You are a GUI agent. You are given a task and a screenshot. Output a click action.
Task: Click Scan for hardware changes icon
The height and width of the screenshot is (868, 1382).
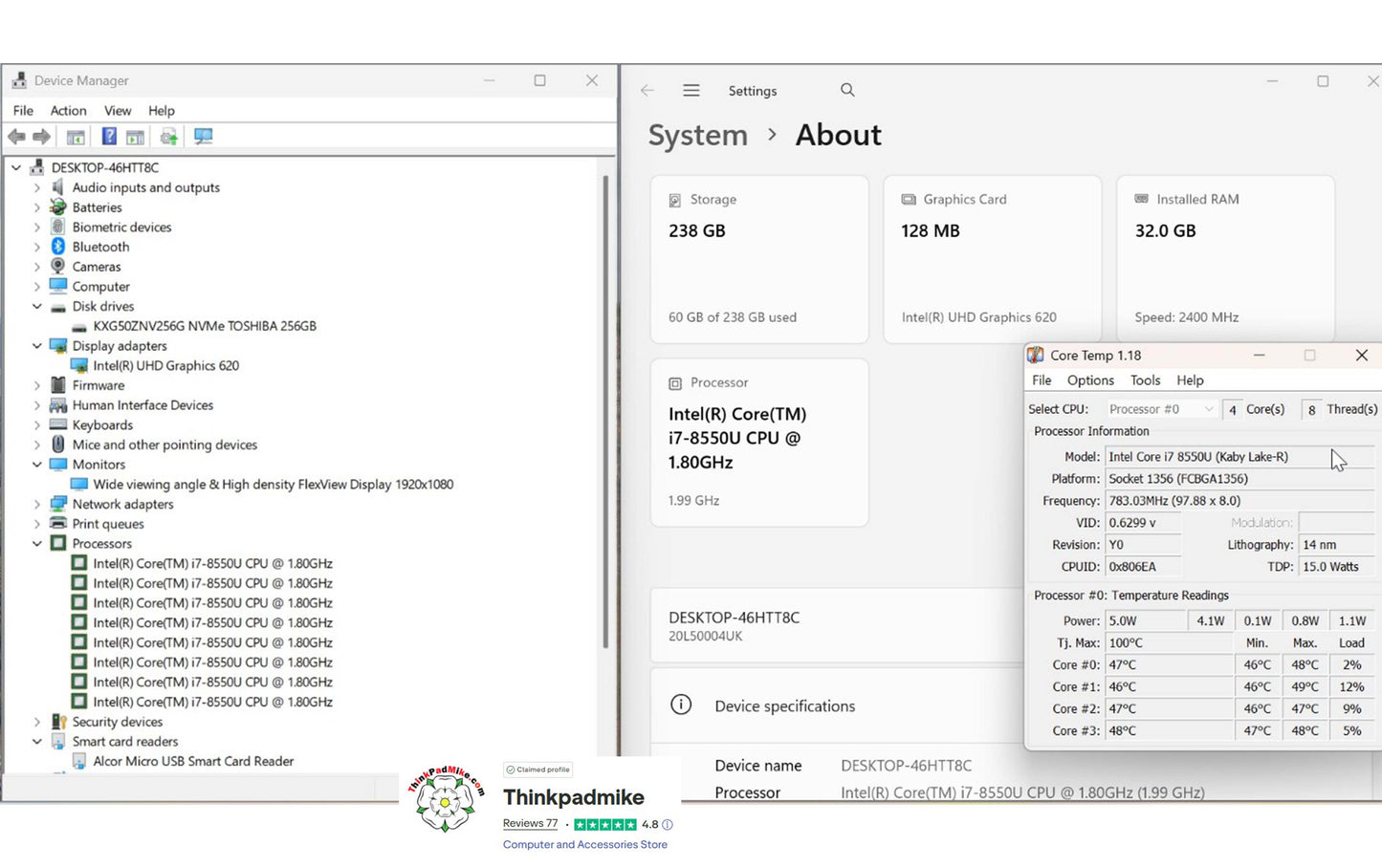[x=203, y=137]
